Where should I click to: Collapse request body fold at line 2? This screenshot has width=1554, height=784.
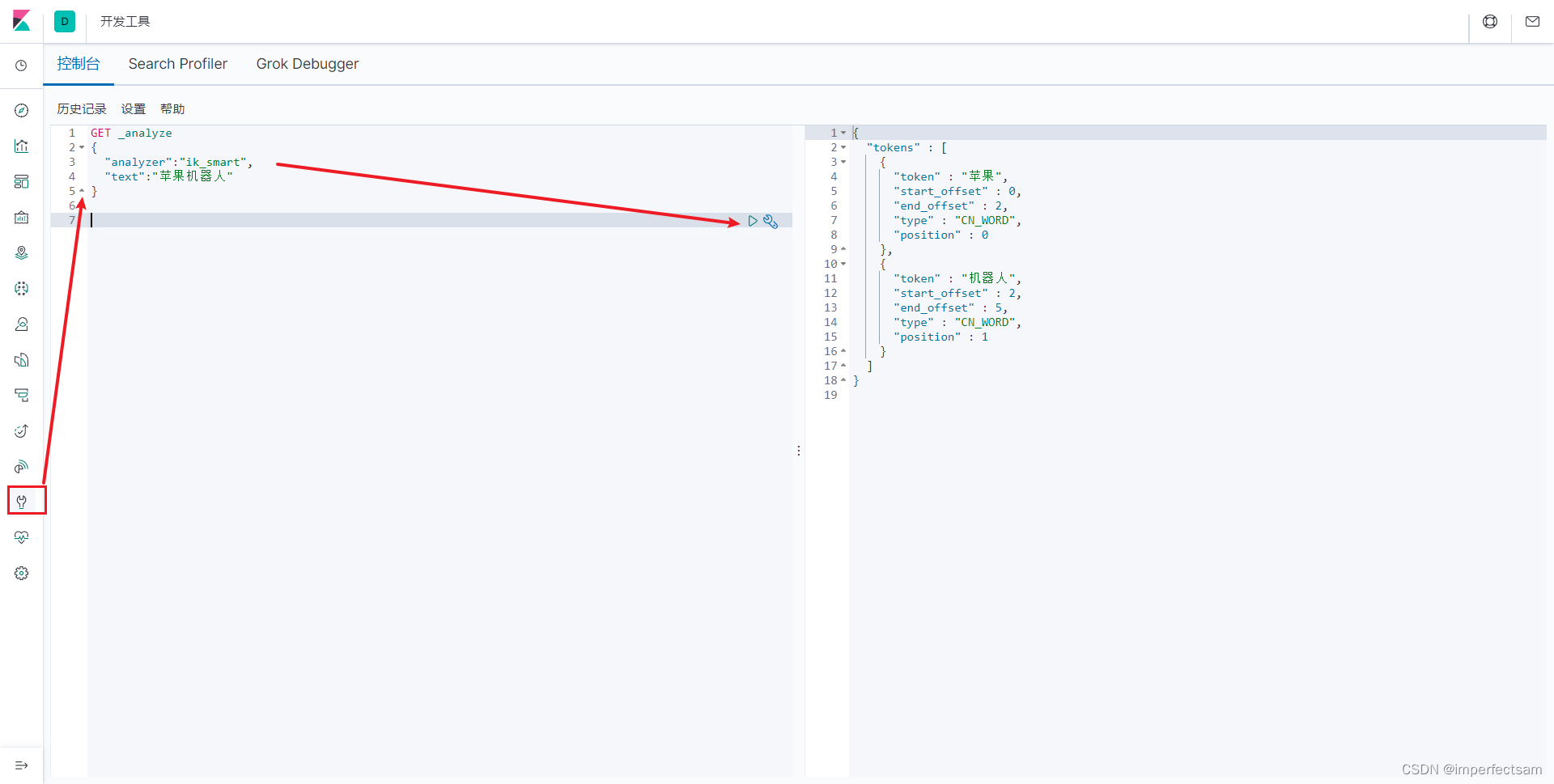pyautogui.click(x=82, y=148)
